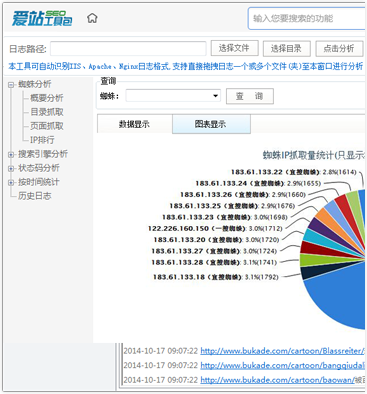Expand the 搜索引擎分析 tree node

11,154
